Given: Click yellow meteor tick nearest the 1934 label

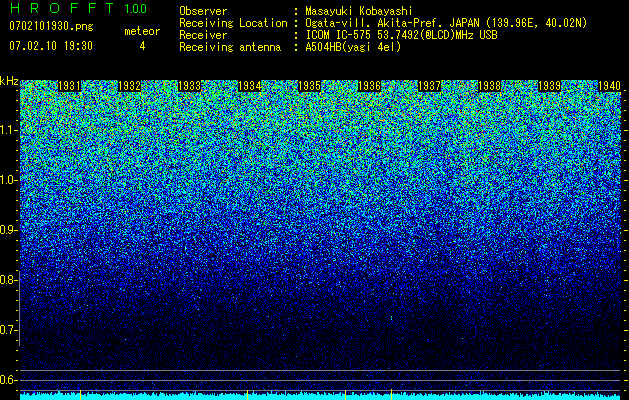Looking at the screenshot, I should (248, 394).
